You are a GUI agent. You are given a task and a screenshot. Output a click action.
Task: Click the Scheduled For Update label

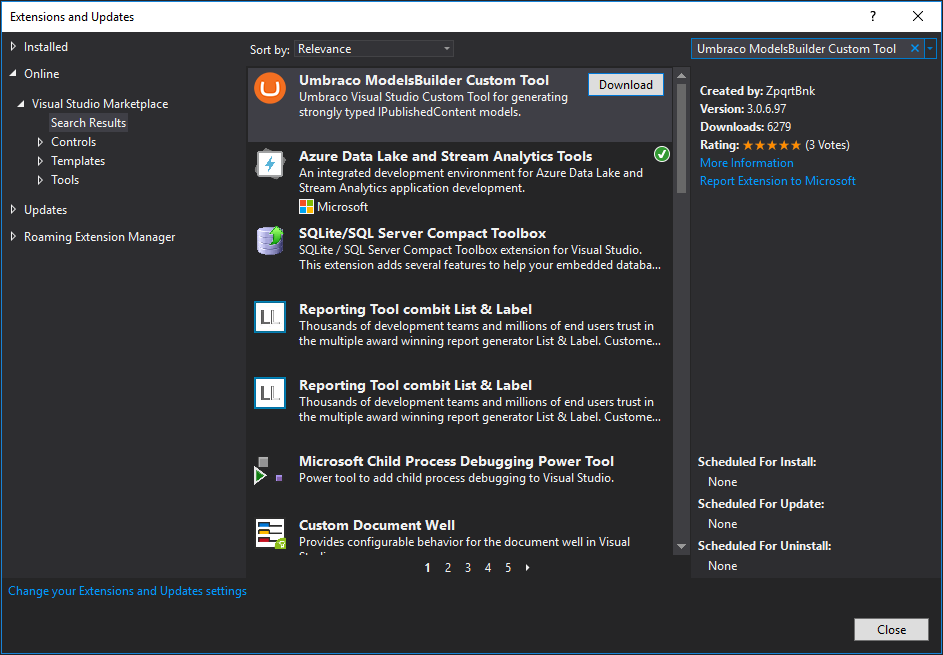(x=761, y=504)
